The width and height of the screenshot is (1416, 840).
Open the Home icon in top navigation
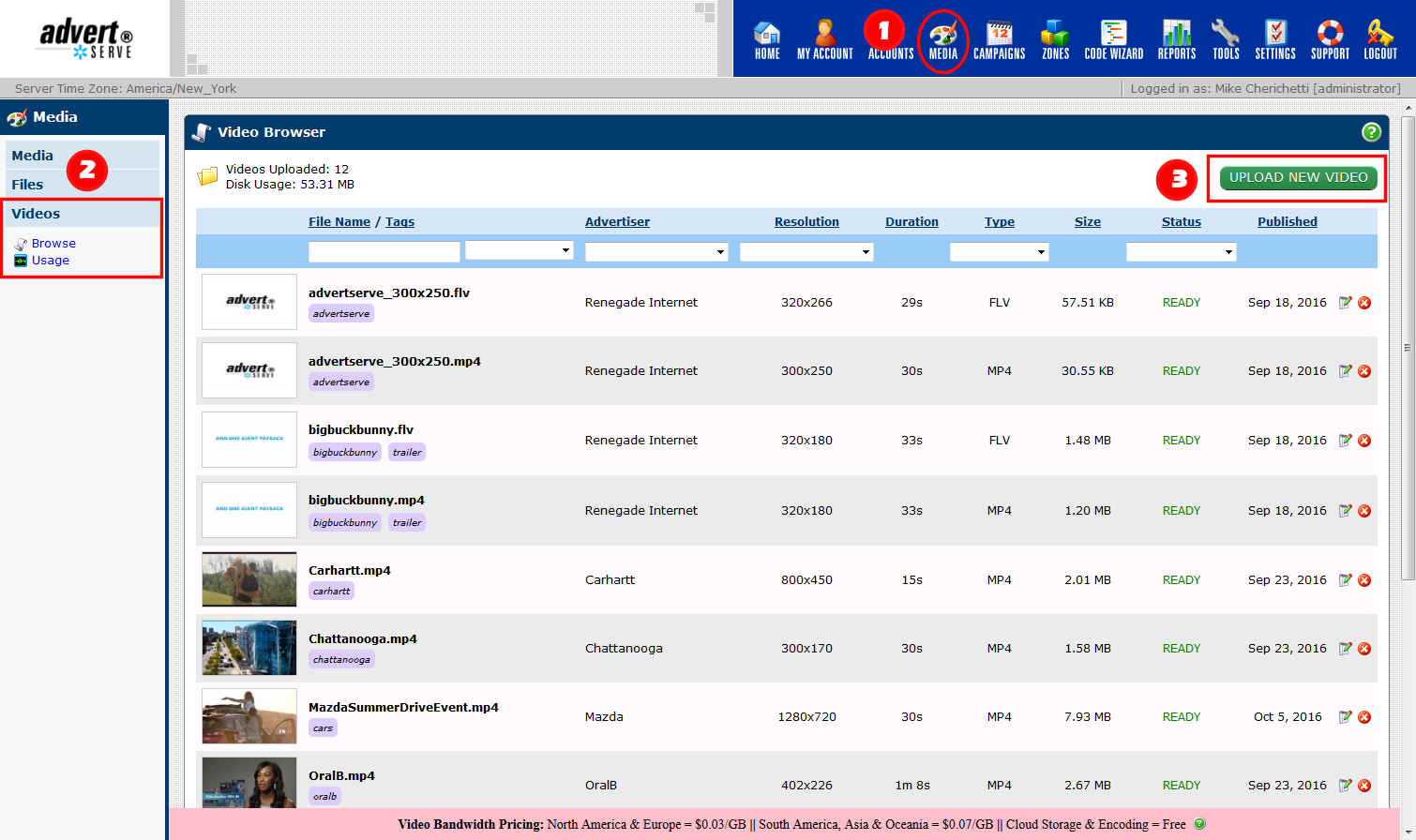(767, 40)
